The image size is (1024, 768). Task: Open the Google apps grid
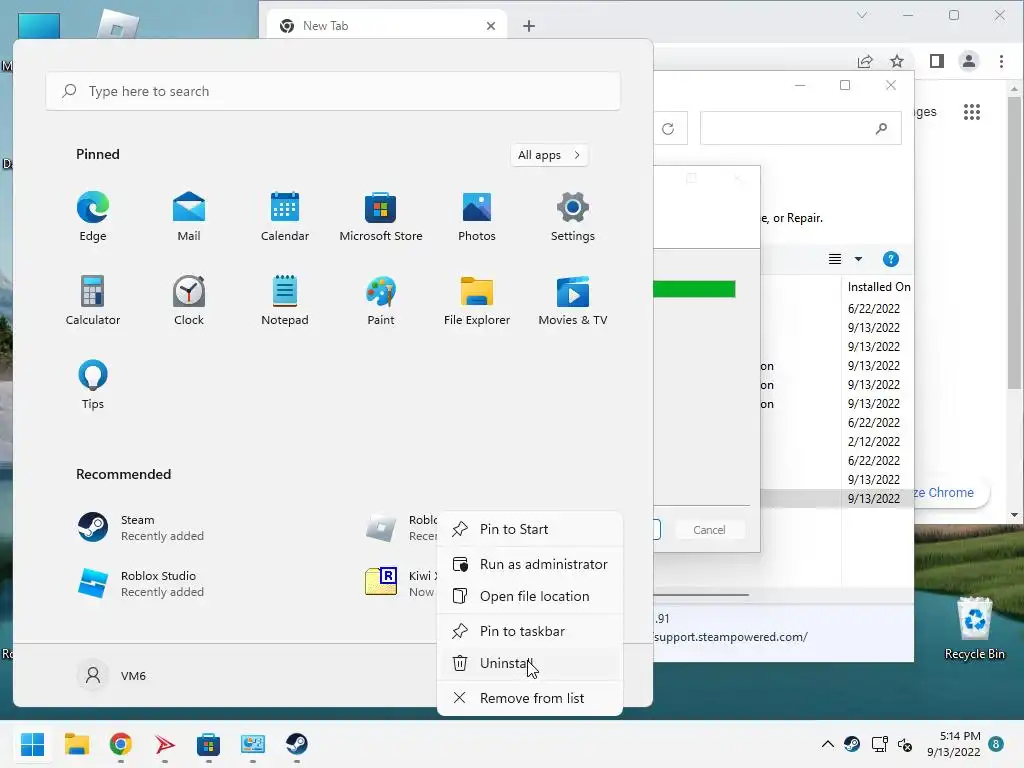pos(972,112)
